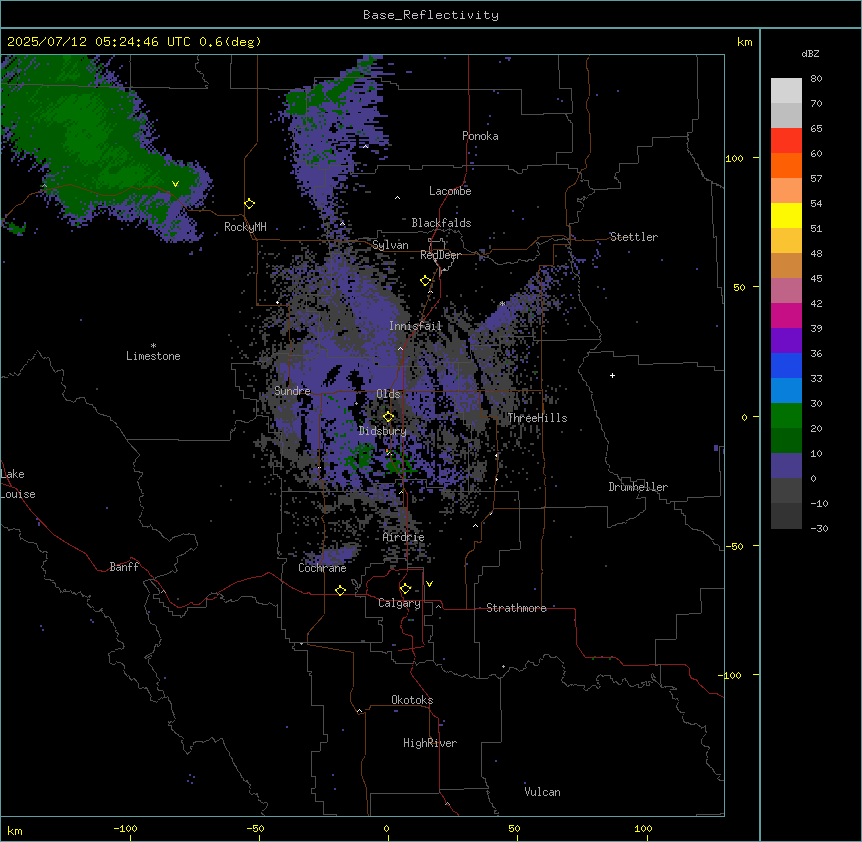This screenshot has width=862, height=842.
Task: Click the Lacombe label
Action: pyautogui.click(x=450, y=191)
